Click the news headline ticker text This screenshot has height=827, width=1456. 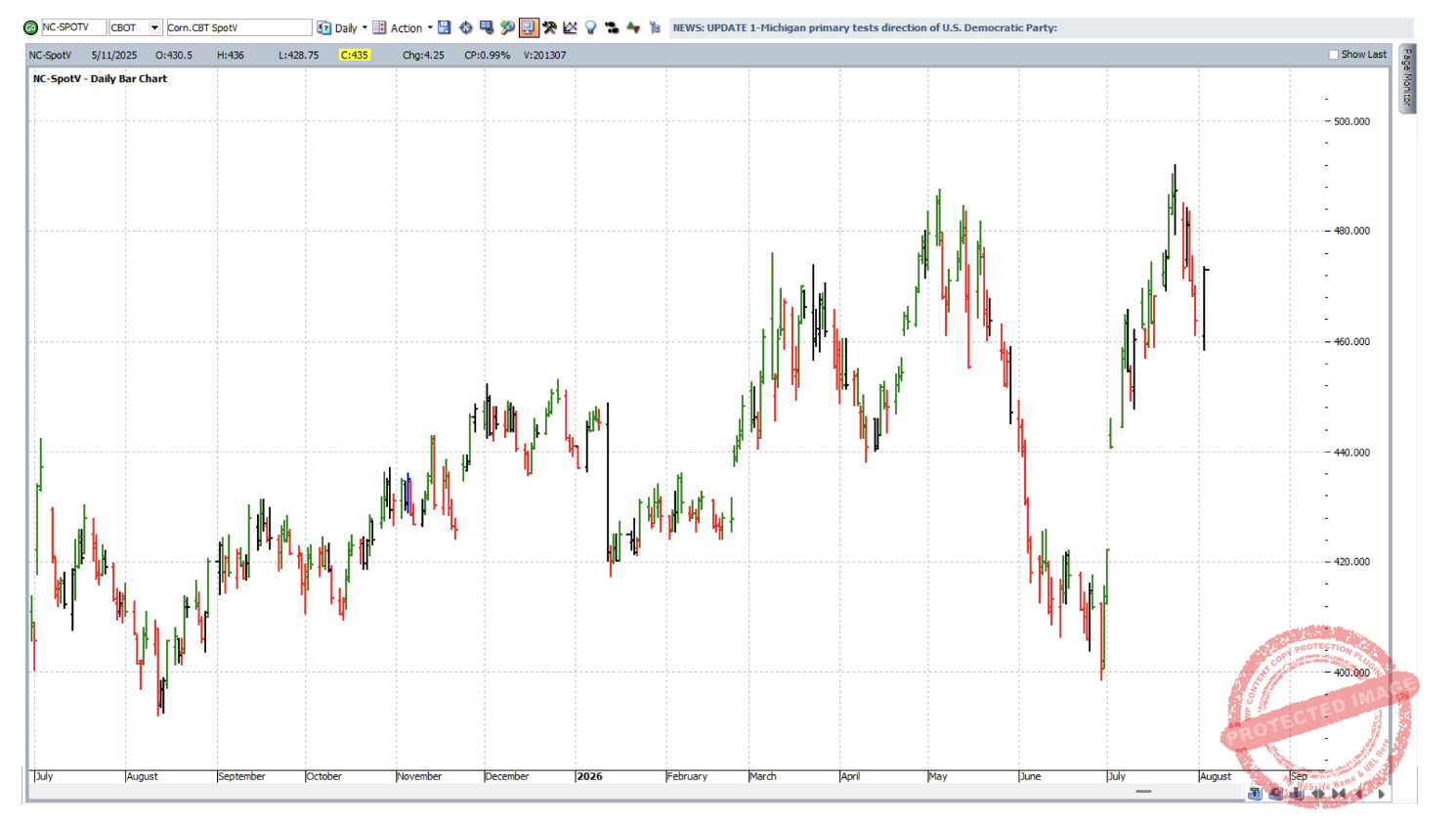(x=865, y=27)
